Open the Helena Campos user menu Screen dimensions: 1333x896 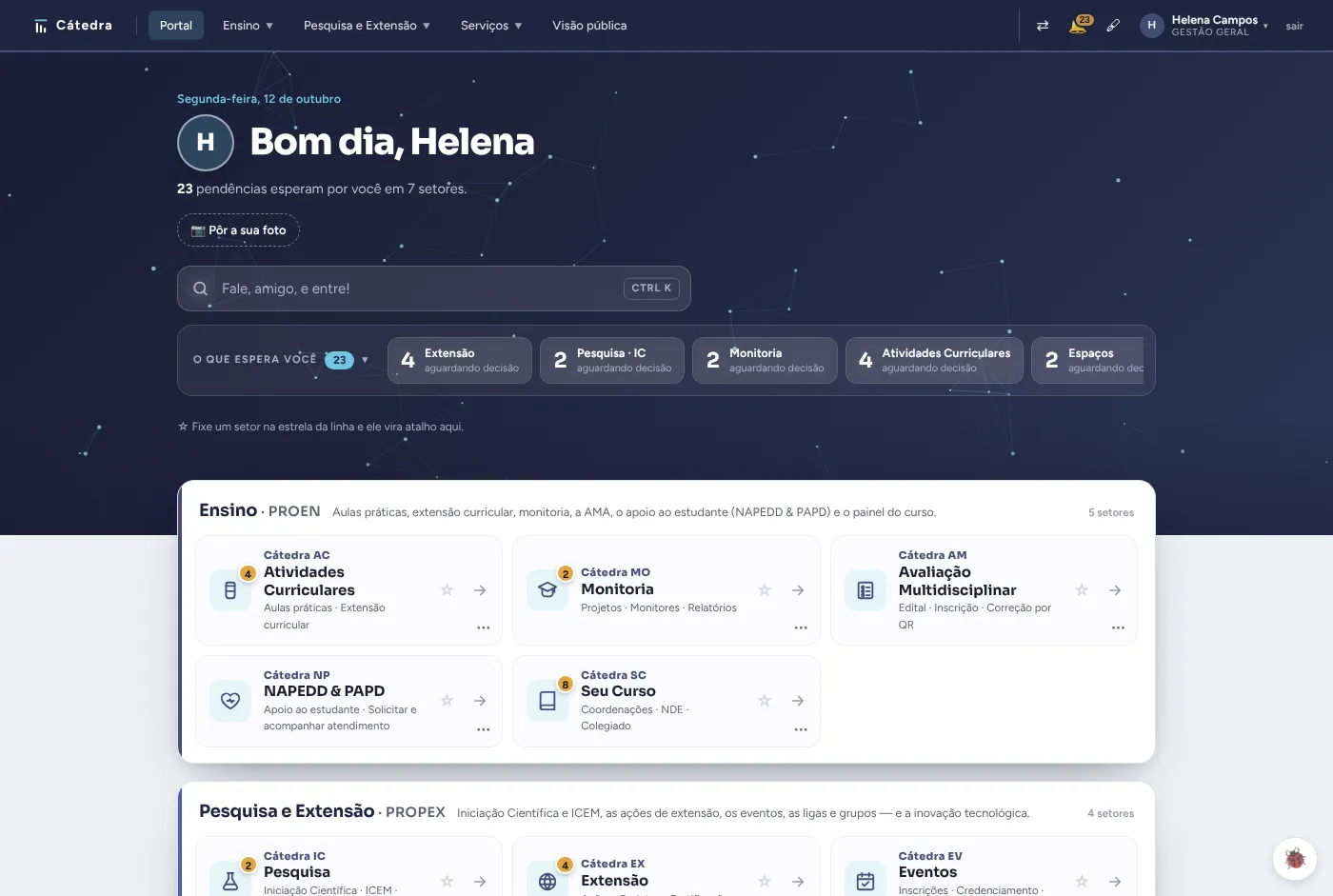[1204, 26]
